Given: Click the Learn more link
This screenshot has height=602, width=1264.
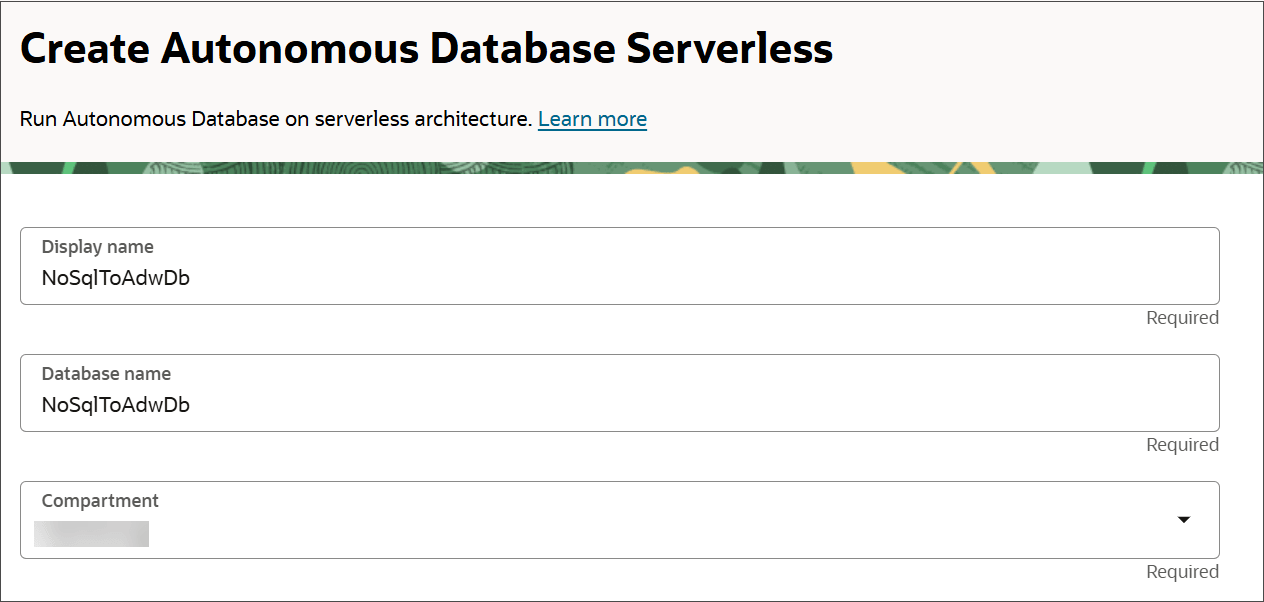Looking at the screenshot, I should click(x=592, y=119).
